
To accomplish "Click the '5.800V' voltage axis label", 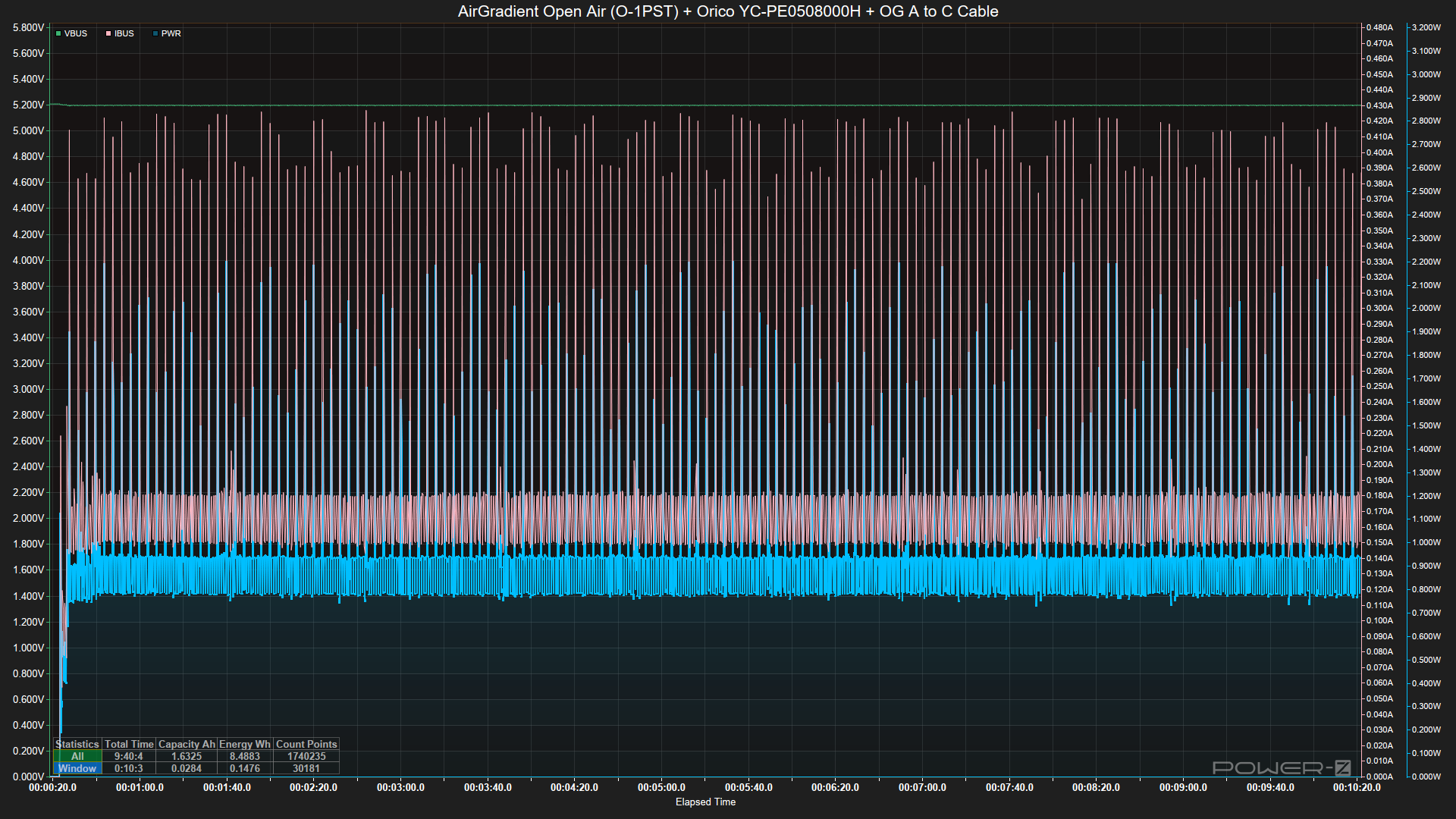I will point(29,27).
